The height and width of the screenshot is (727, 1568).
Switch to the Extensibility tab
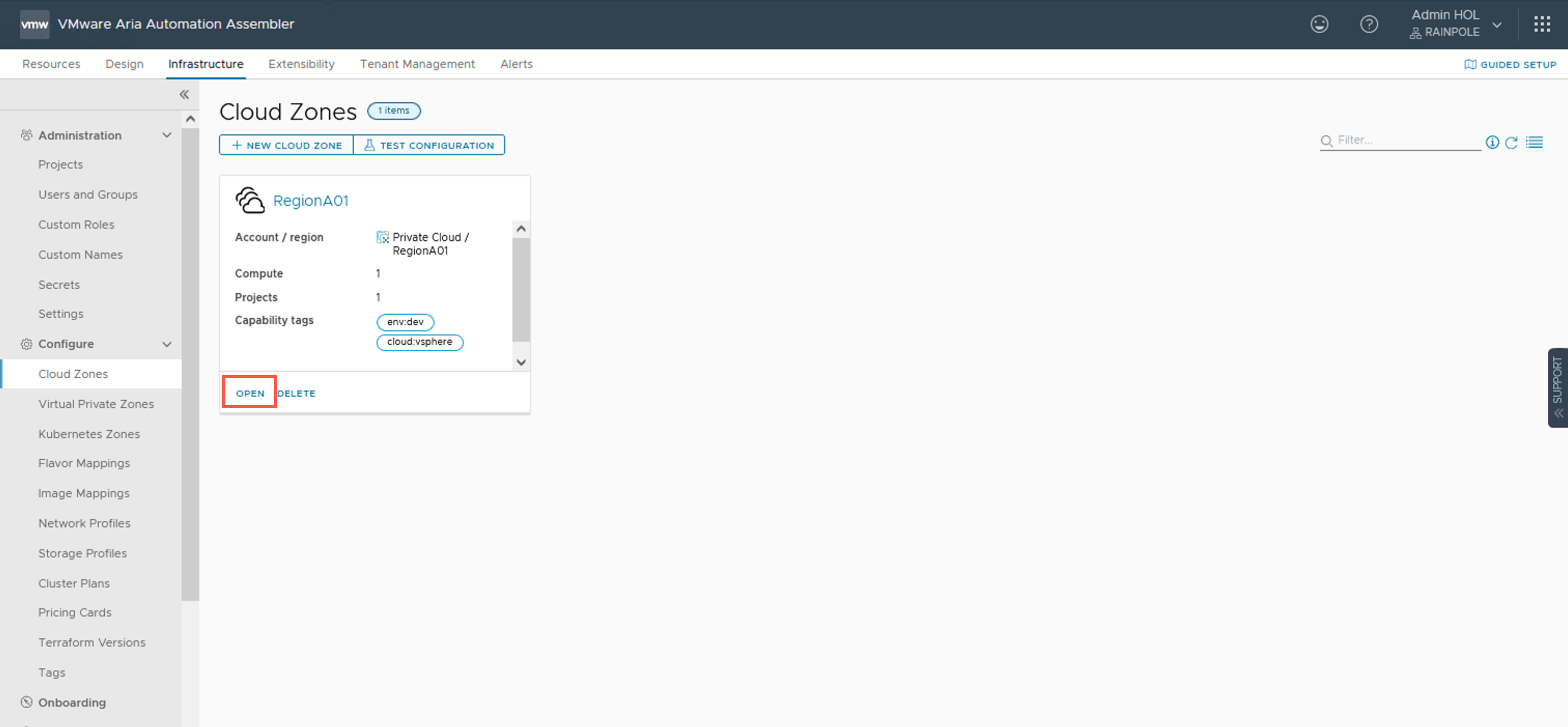[x=301, y=64]
